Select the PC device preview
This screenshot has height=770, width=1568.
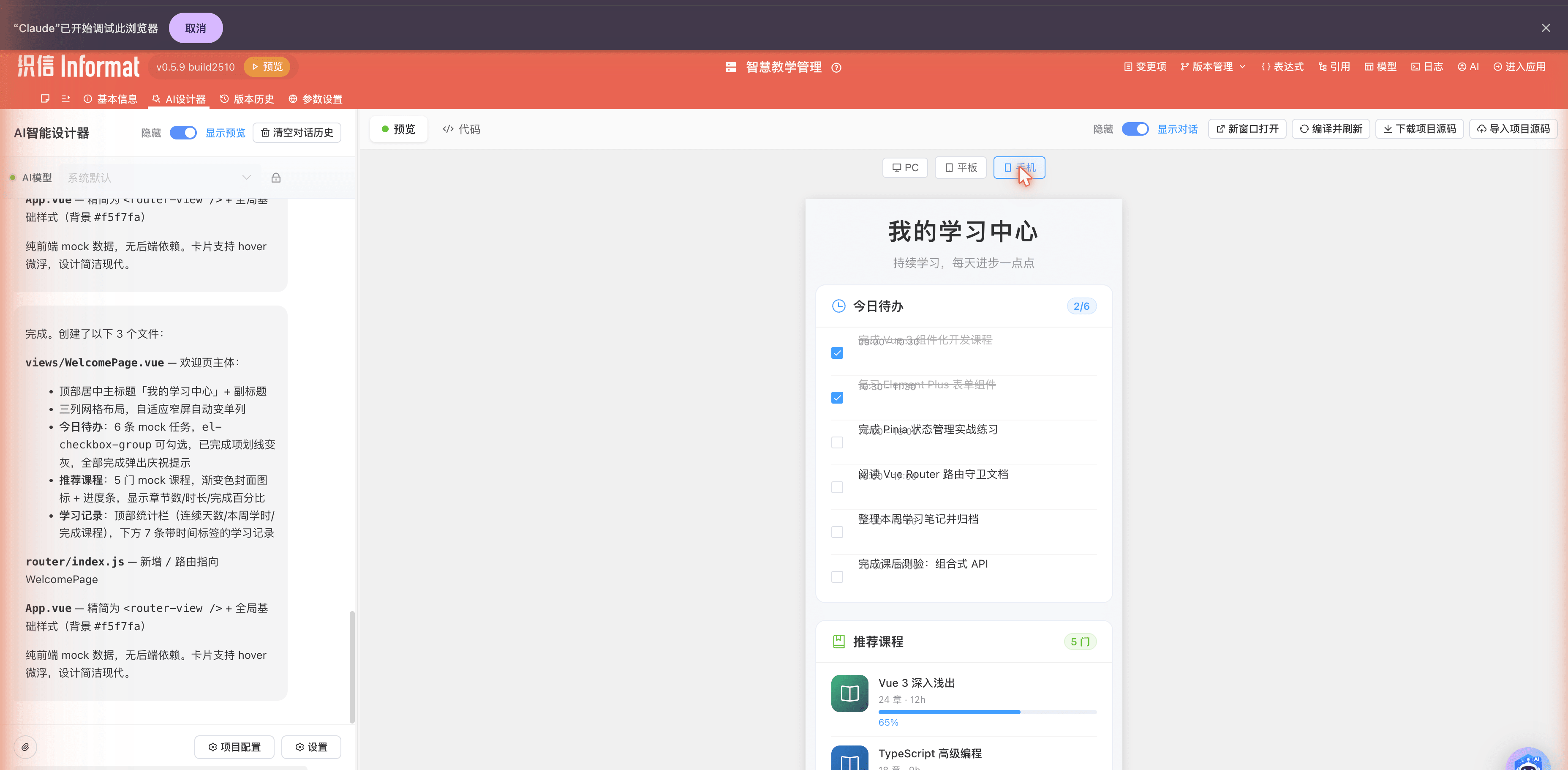pyautogui.click(x=905, y=167)
